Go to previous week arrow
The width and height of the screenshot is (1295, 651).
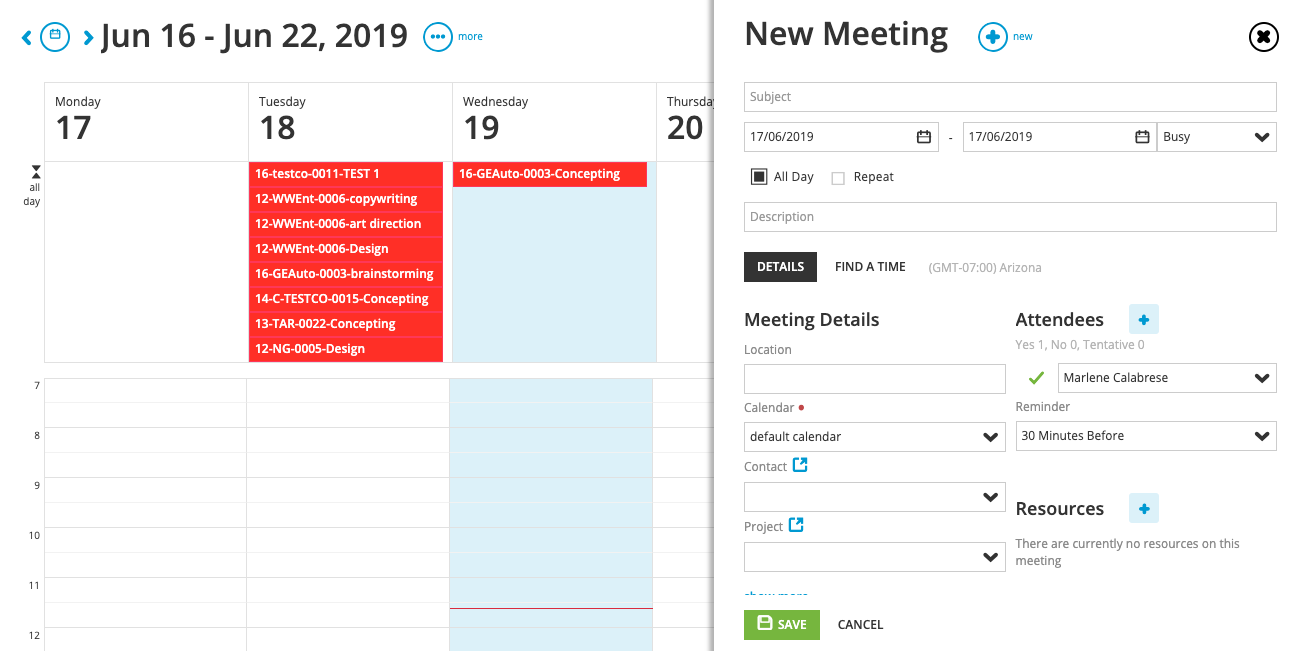tap(27, 38)
